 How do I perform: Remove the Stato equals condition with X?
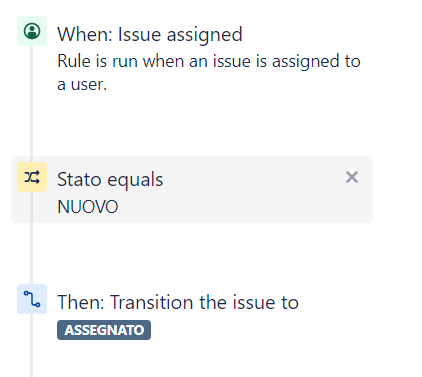(352, 177)
